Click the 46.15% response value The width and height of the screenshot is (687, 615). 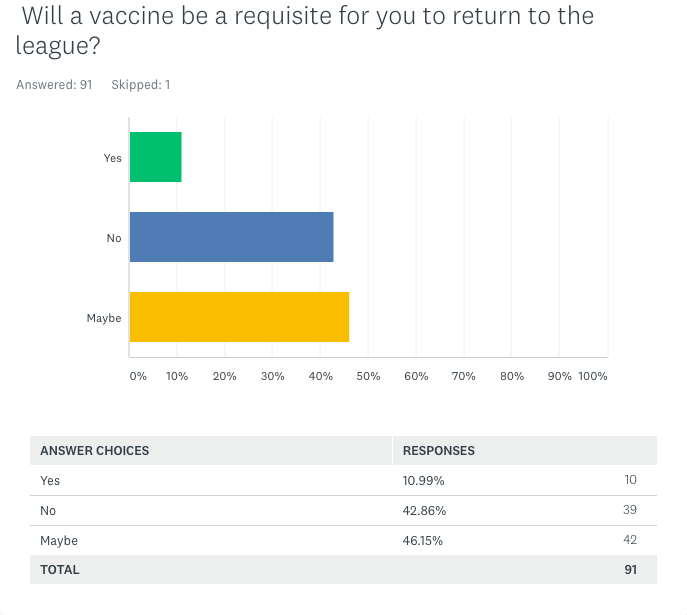click(423, 540)
